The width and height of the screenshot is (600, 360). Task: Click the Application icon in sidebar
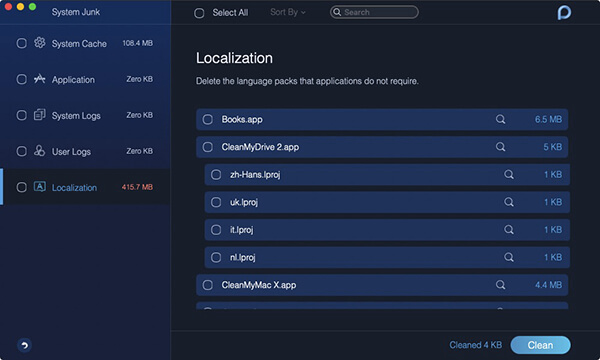[40, 79]
